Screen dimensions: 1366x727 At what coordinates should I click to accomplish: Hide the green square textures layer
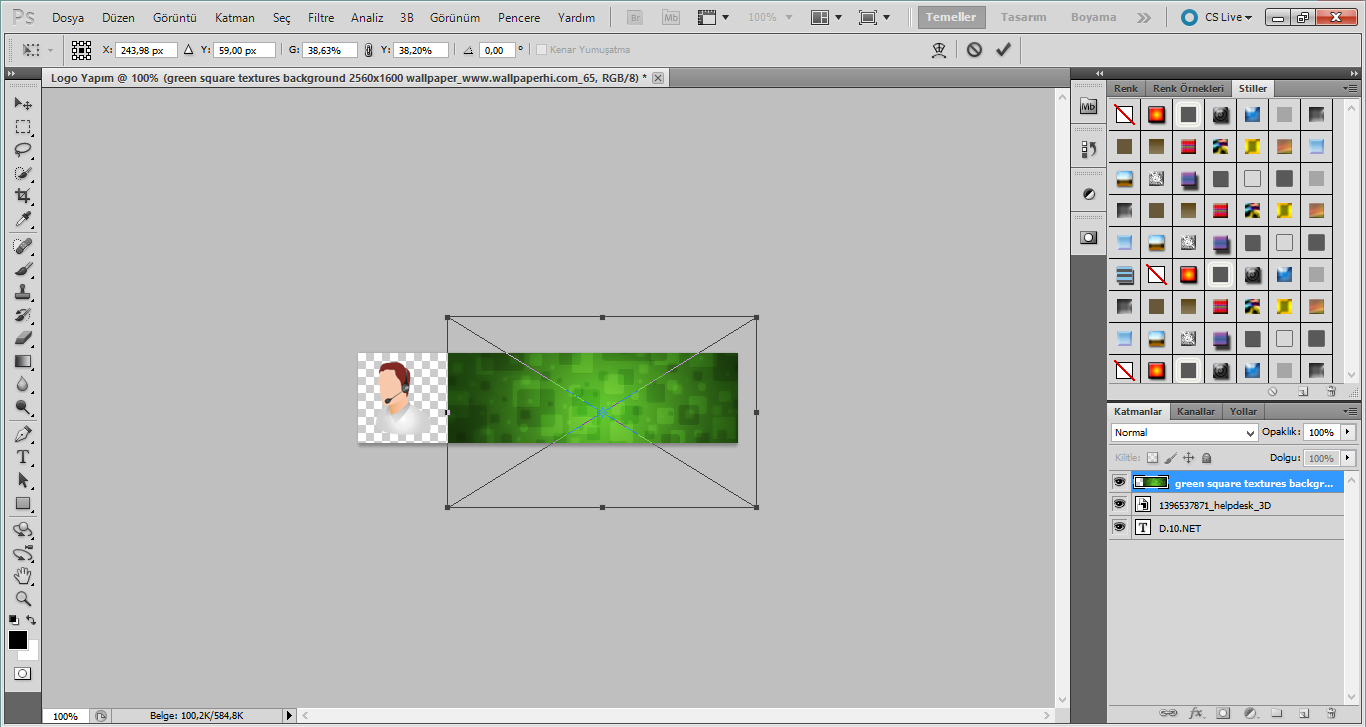1119,482
